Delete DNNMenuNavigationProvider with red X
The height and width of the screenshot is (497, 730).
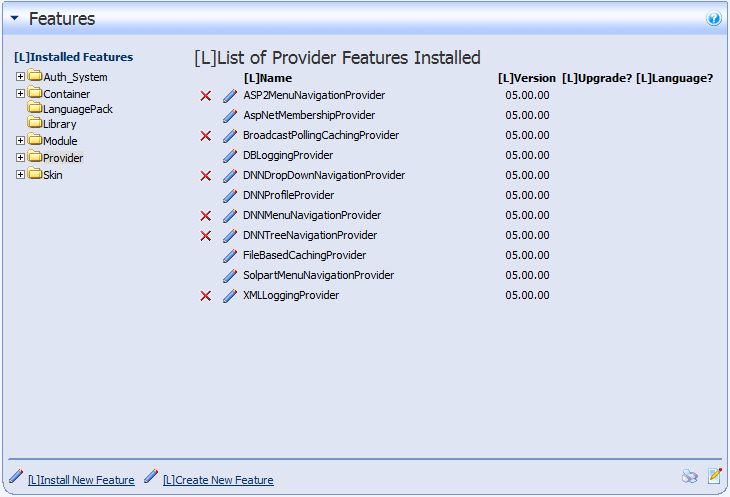tap(205, 216)
